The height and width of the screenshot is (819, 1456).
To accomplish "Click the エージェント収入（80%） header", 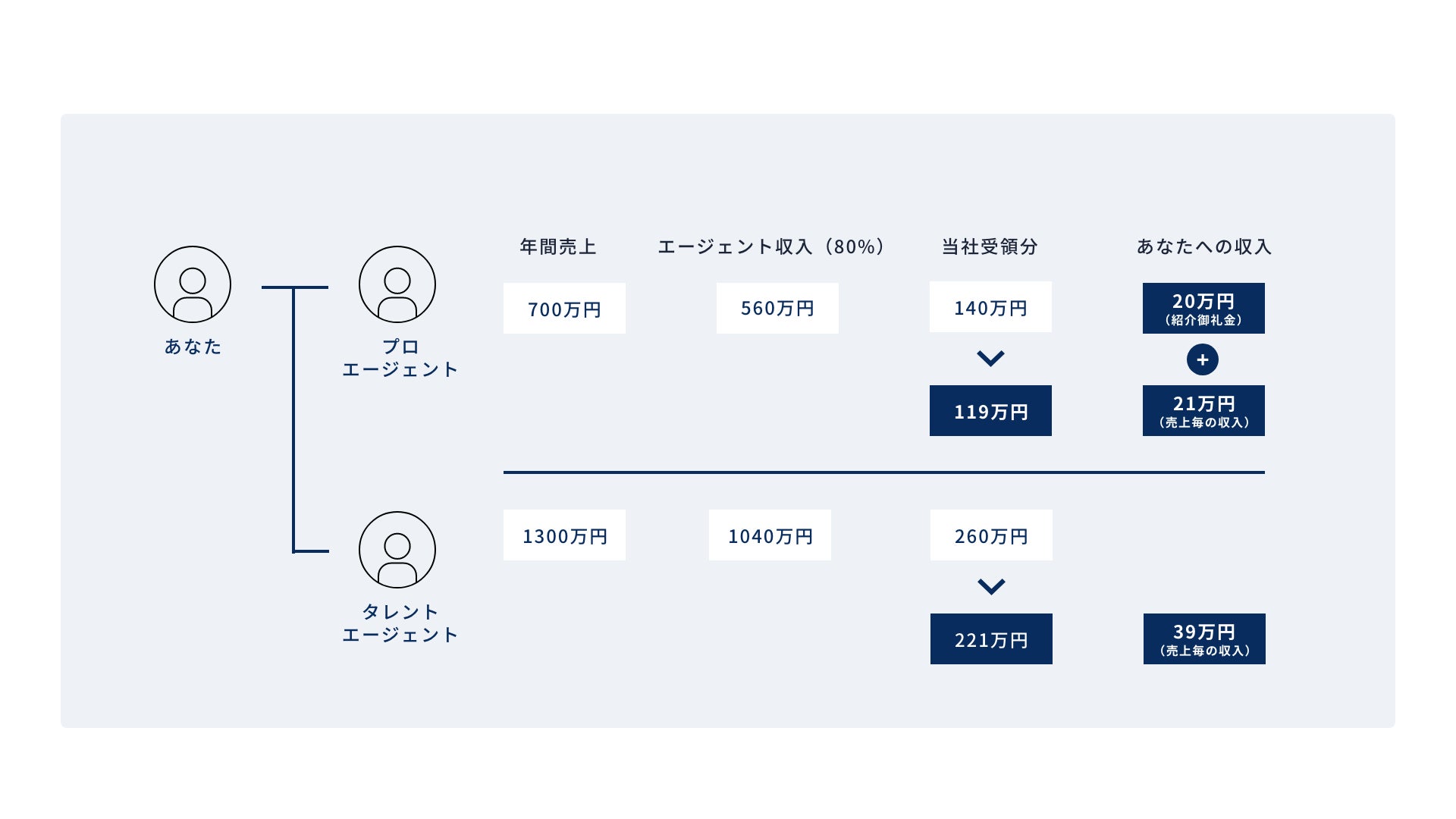I will pyautogui.click(x=771, y=246).
